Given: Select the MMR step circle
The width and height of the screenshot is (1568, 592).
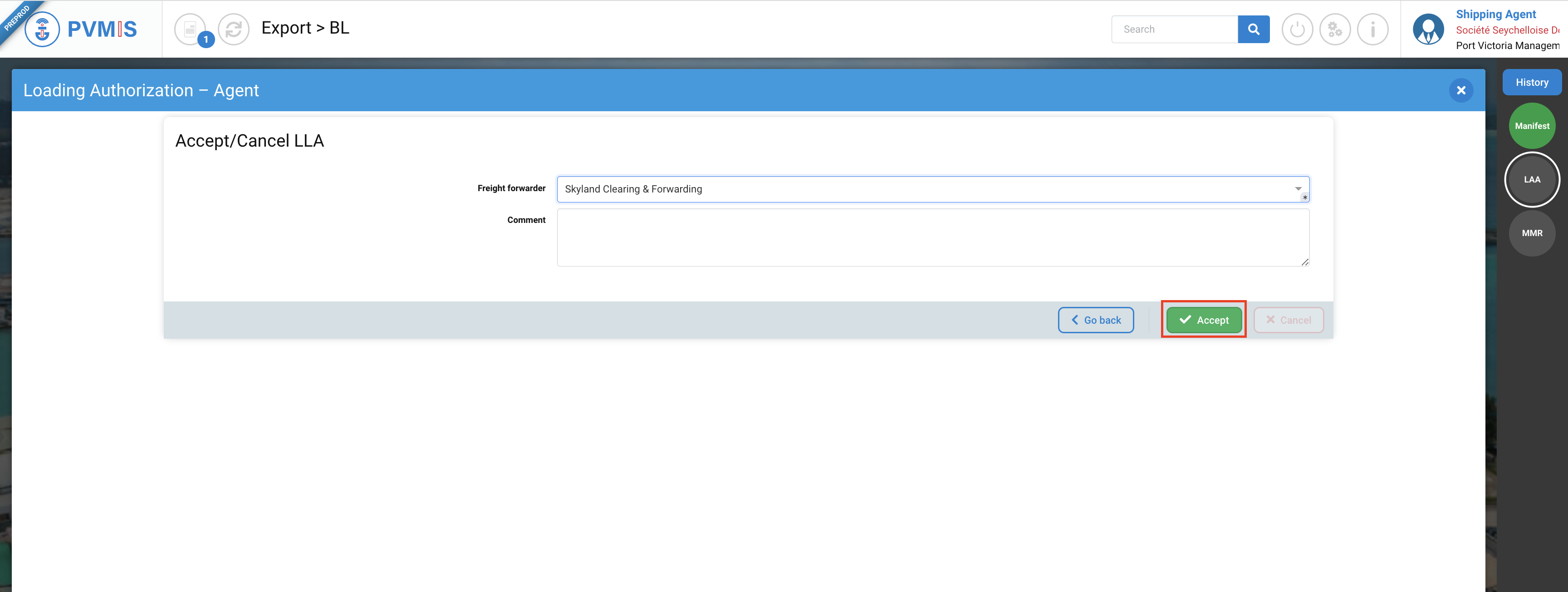Looking at the screenshot, I should (x=1532, y=233).
